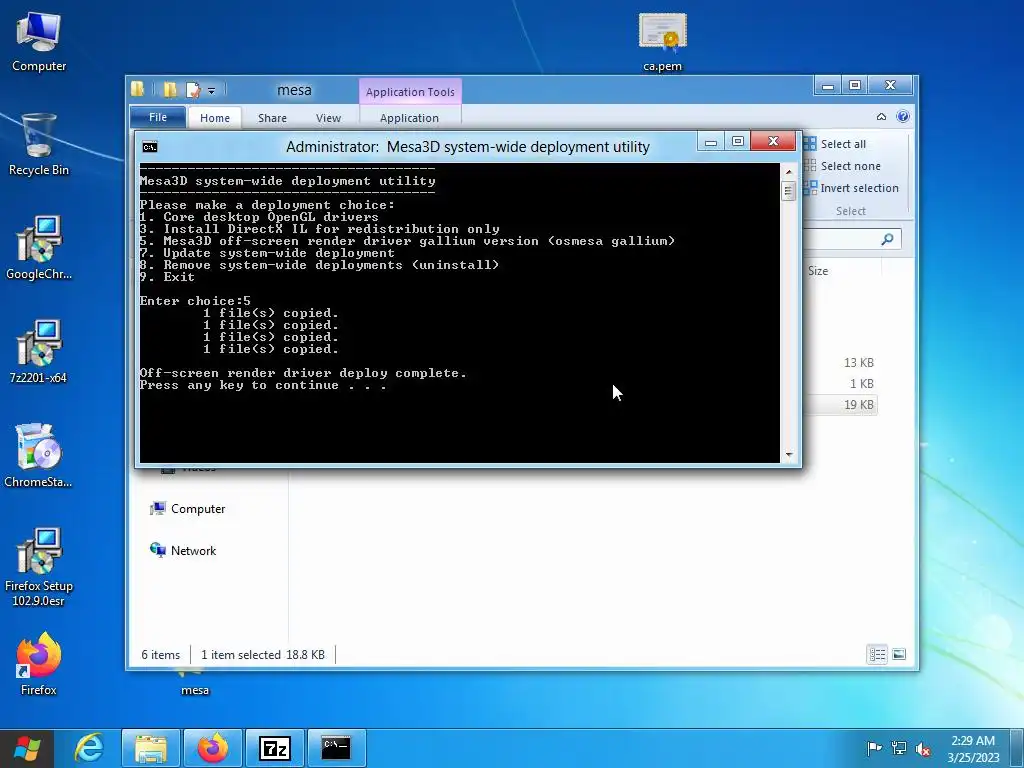Open the muted volume tray icon
Image resolution: width=1024 pixels, height=768 pixels.
point(923,748)
